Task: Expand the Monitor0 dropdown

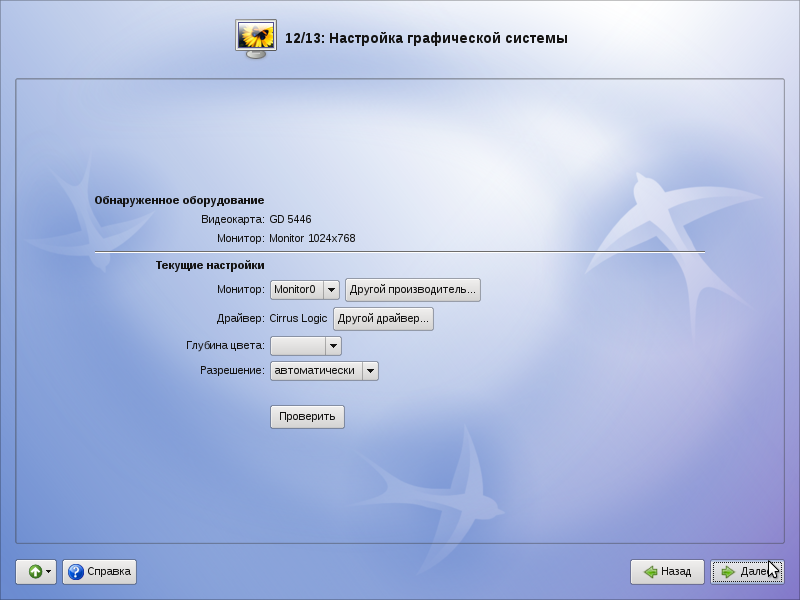Action: point(331,290)
